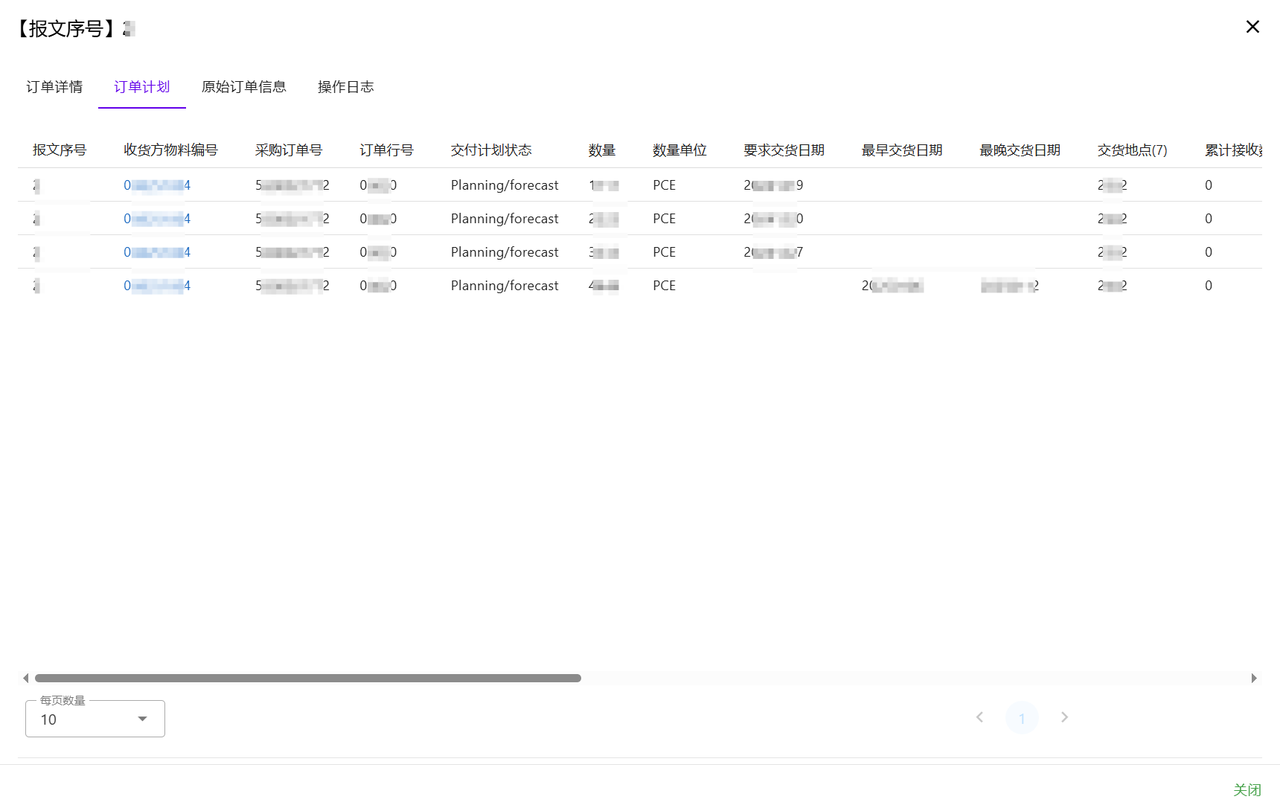This screenshot has width=1280, height=808.
Task: Switch to the 操作日志 tab
Action: click(346, 87)
